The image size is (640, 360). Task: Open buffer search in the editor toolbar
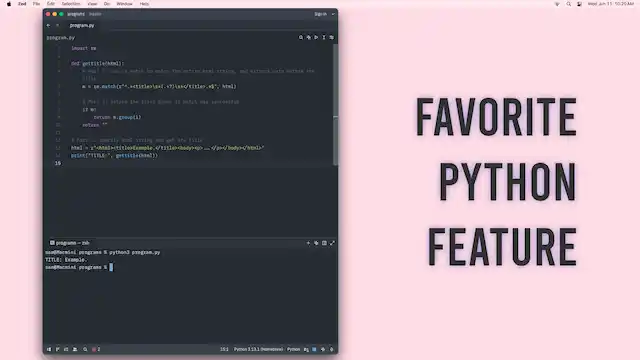coord(301,38)
